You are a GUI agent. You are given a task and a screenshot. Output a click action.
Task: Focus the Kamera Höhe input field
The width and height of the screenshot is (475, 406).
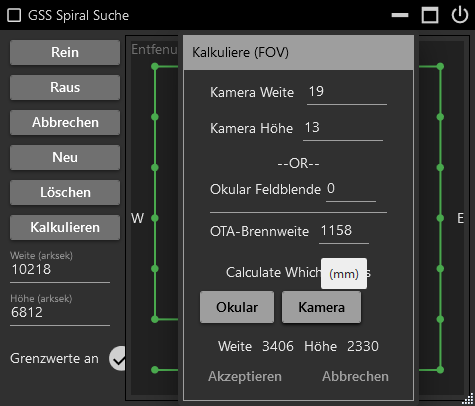343,129
